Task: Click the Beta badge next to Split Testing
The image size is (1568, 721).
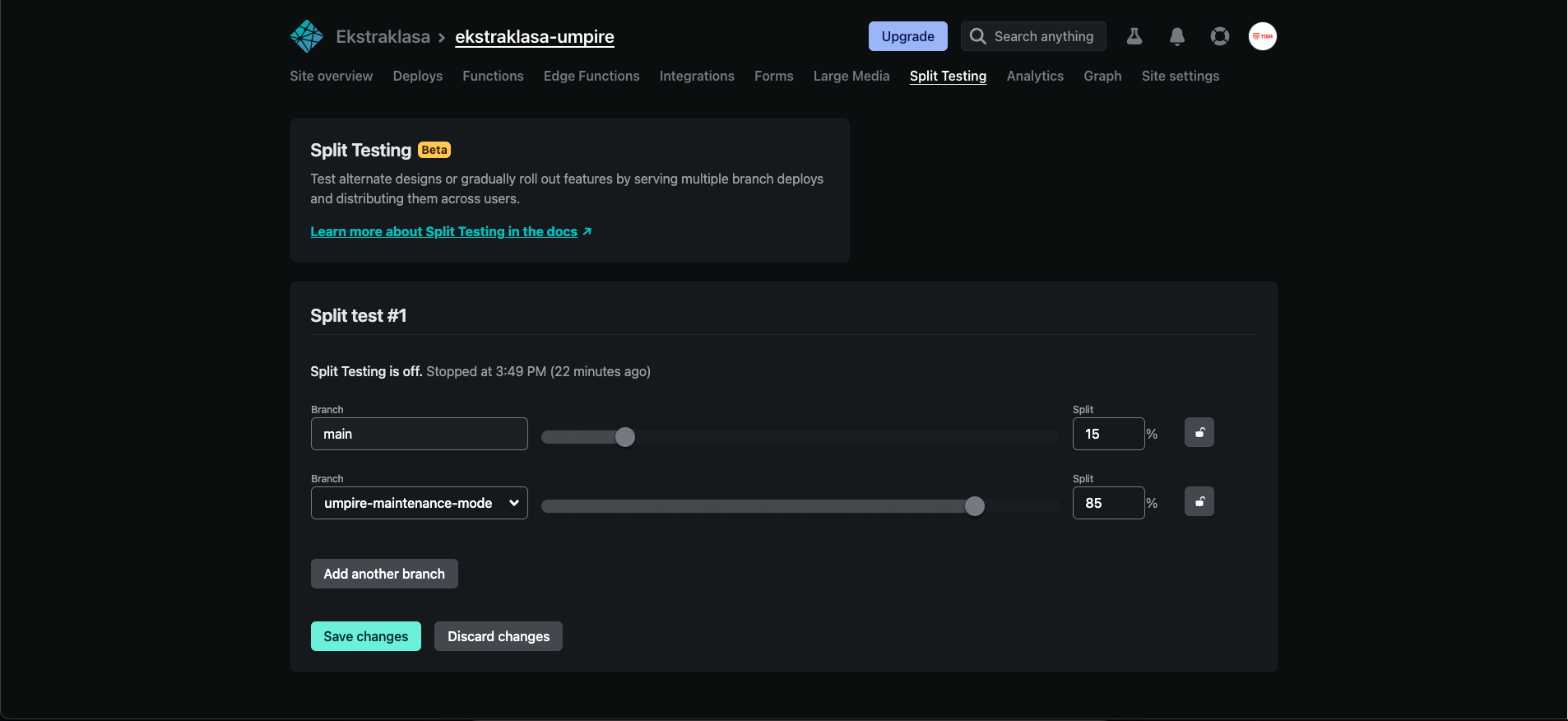Action: 434,150
